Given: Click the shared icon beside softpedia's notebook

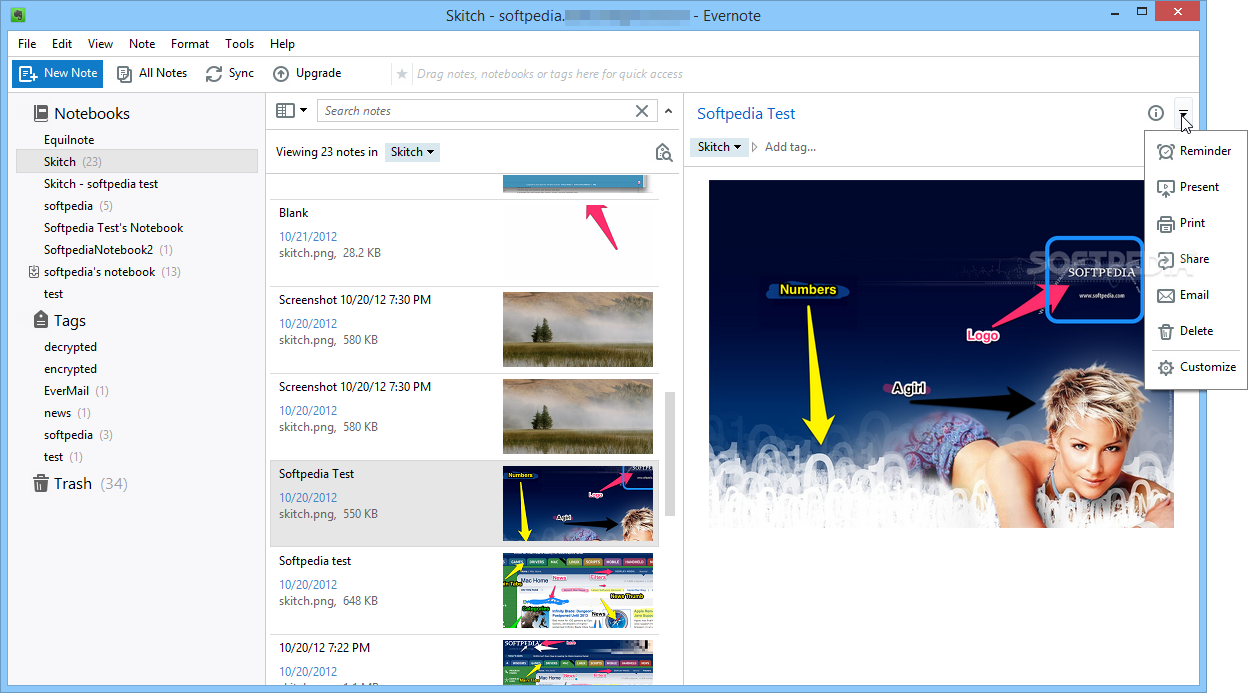Looking at the screenshot, I should 34,272.
